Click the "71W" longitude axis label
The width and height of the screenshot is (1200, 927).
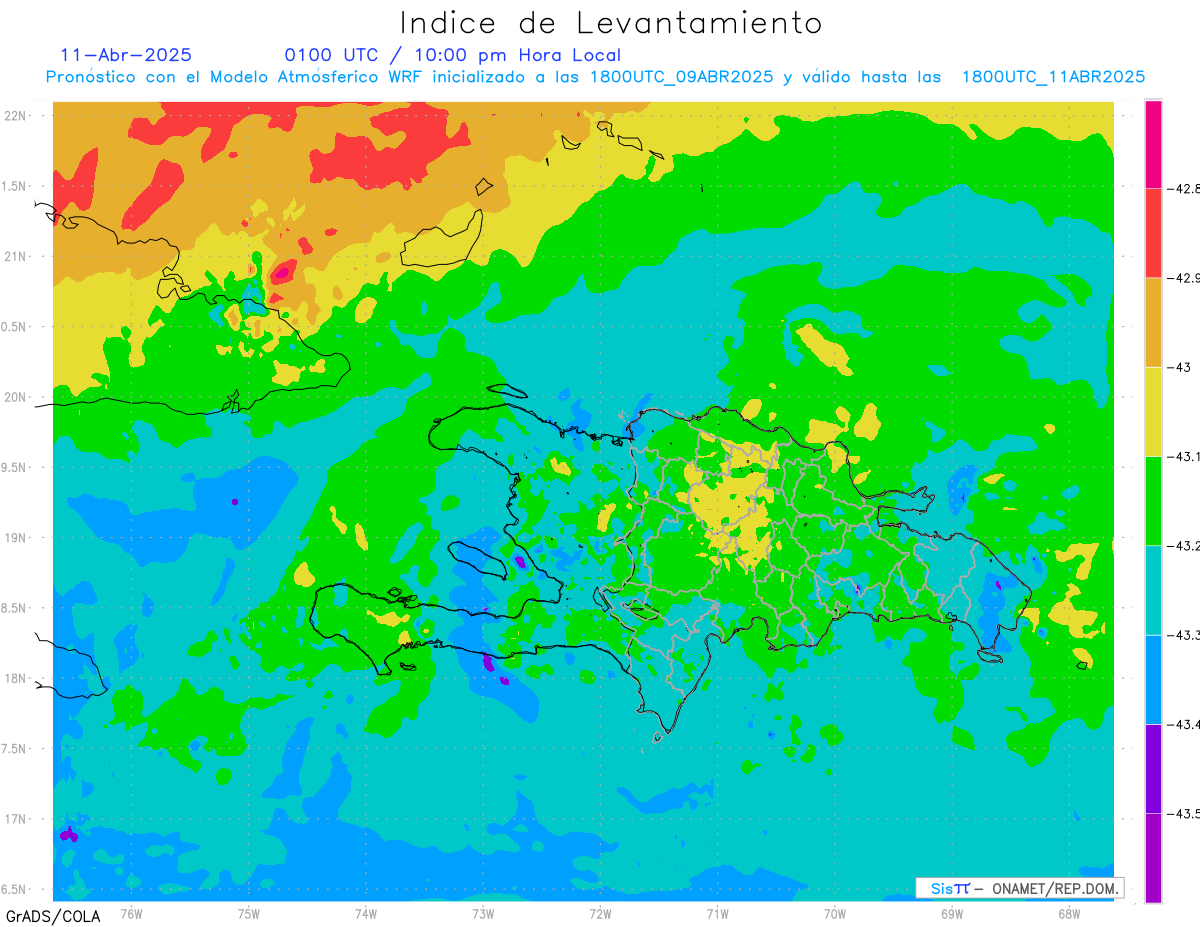(x=717, y=913)
